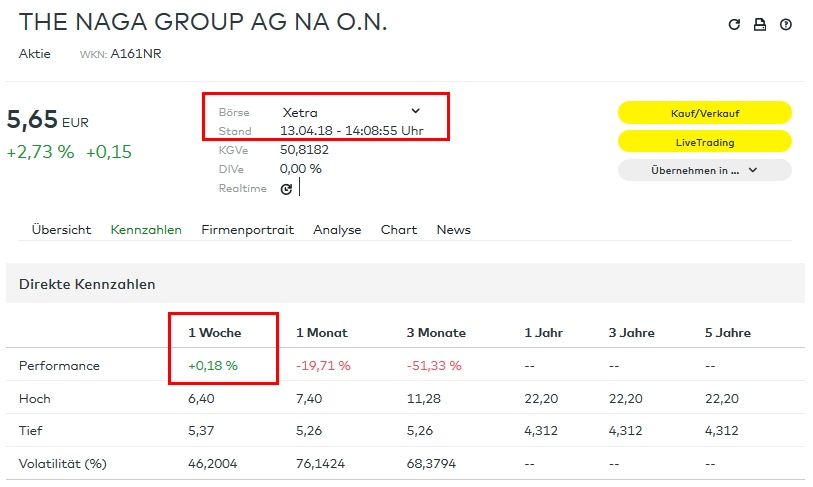Open the Firmenportrait tab
Screen dimensions: 813x487
(x=247, y=230)
